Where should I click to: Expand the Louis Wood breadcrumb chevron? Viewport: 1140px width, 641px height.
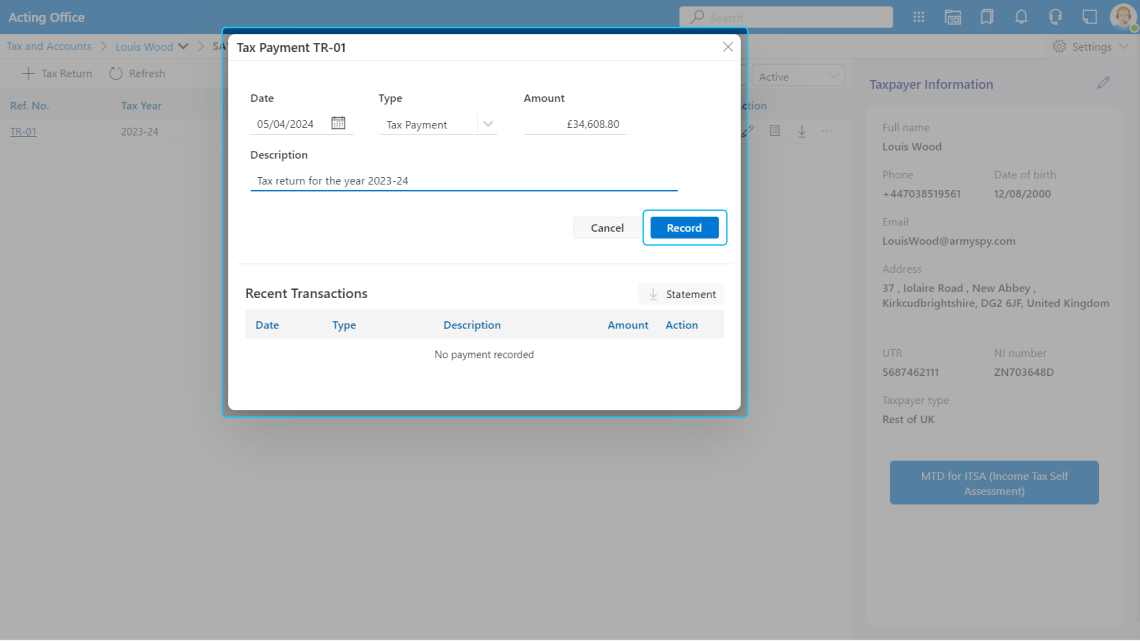183,47
